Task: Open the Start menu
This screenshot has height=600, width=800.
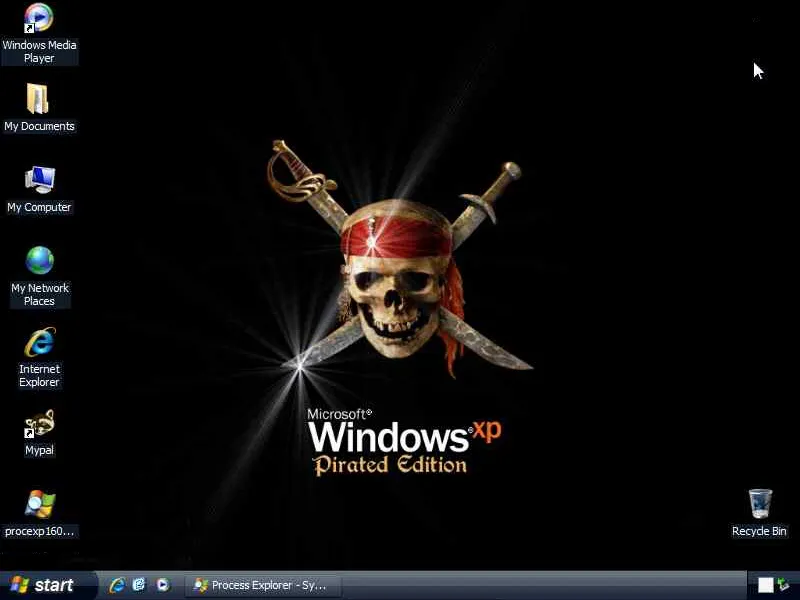Action: [x=47, y=585]
